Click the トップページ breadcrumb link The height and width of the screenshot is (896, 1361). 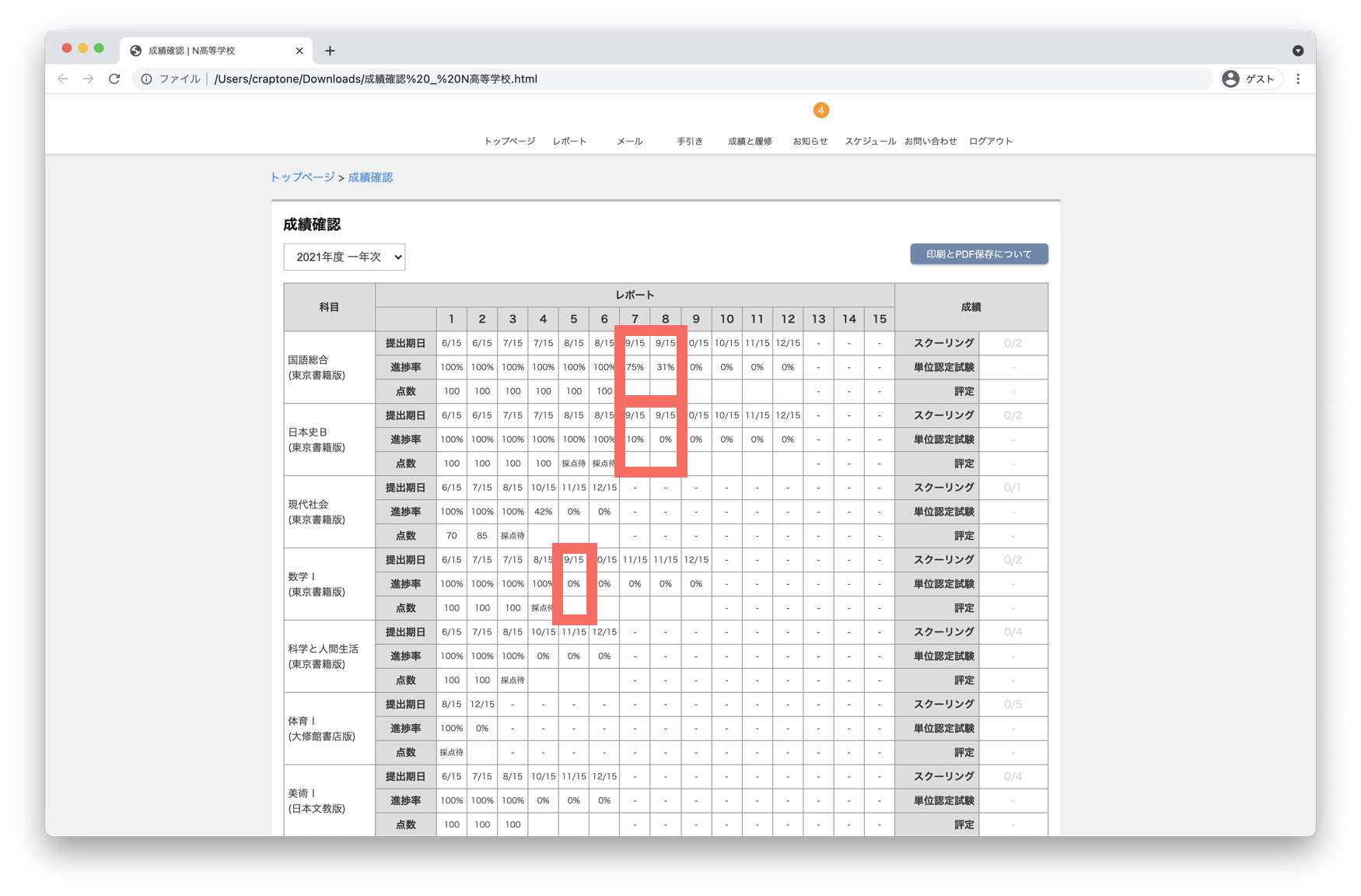[303, 177]
